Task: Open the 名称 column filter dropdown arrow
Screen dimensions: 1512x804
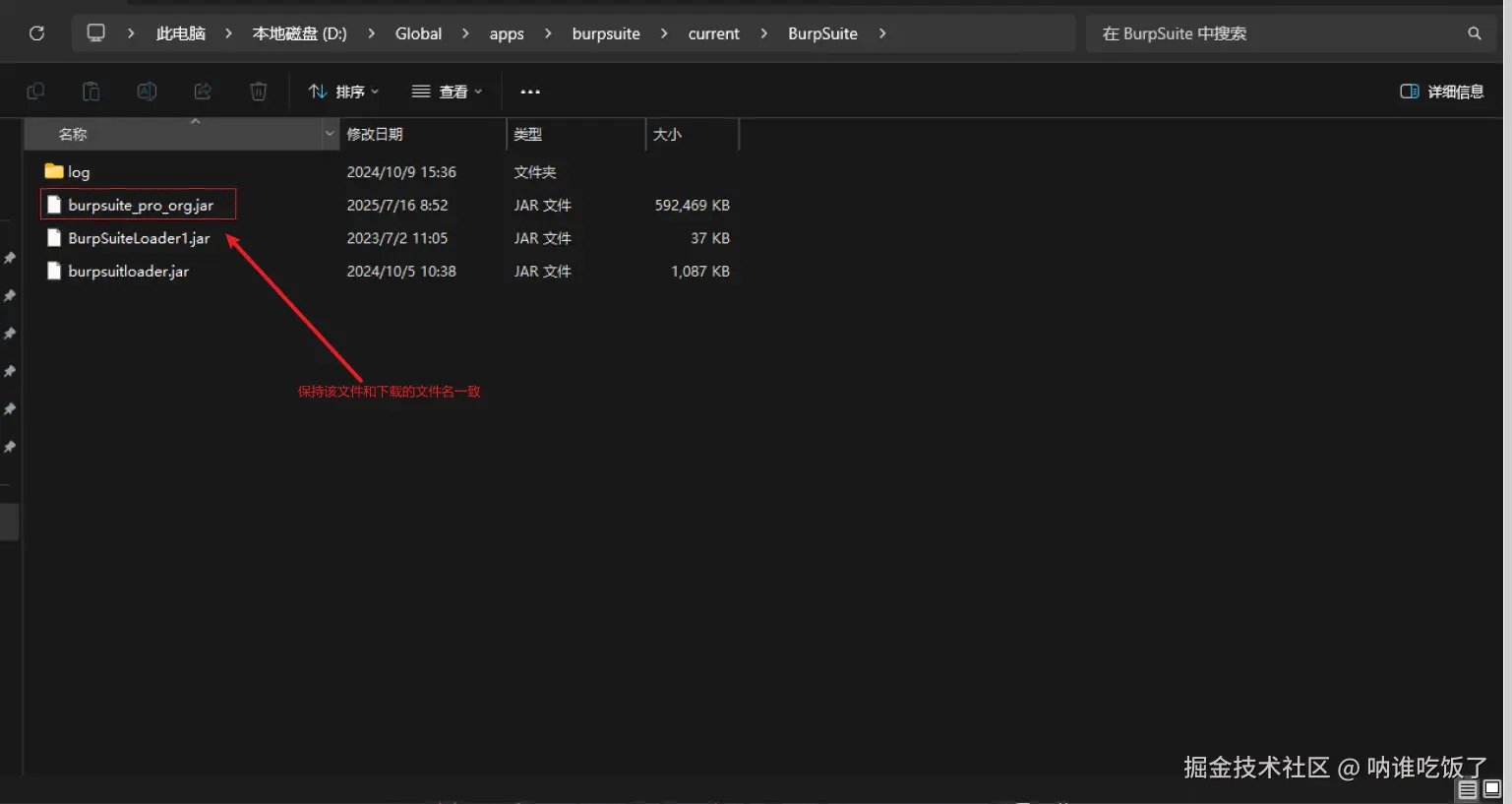Action: 330,134
